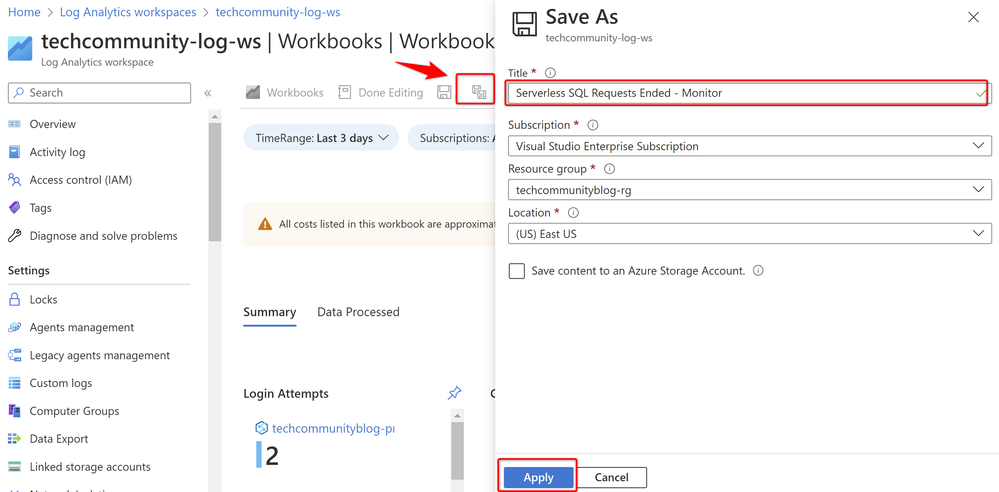Open Locks under Settings
999x492 pixels.
click(43, 299)
